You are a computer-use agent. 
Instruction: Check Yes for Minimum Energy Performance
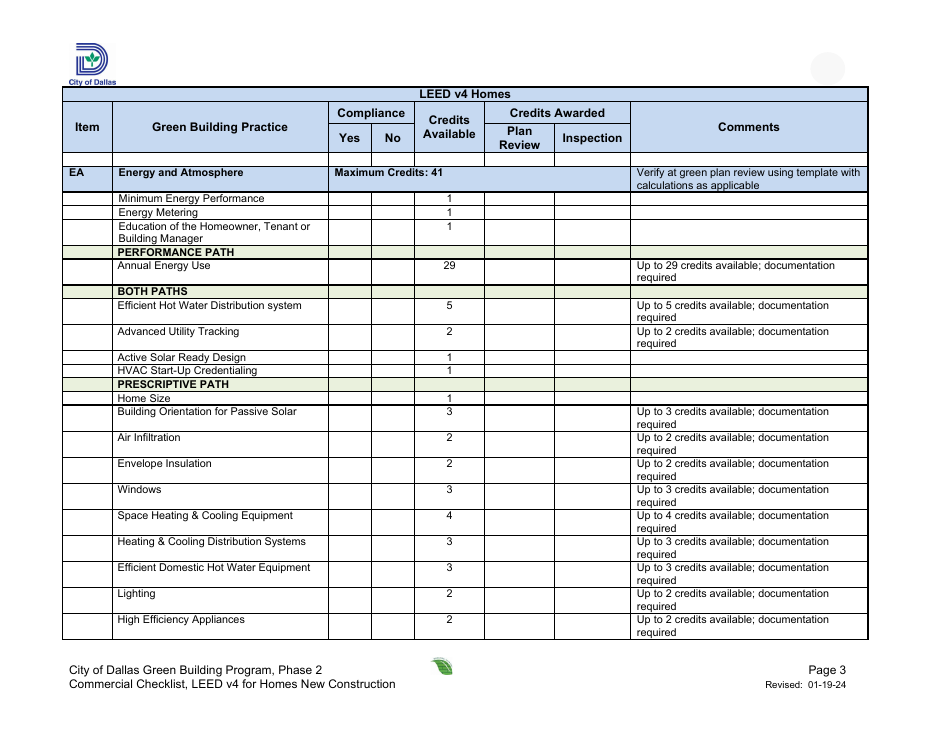[349, 198]
